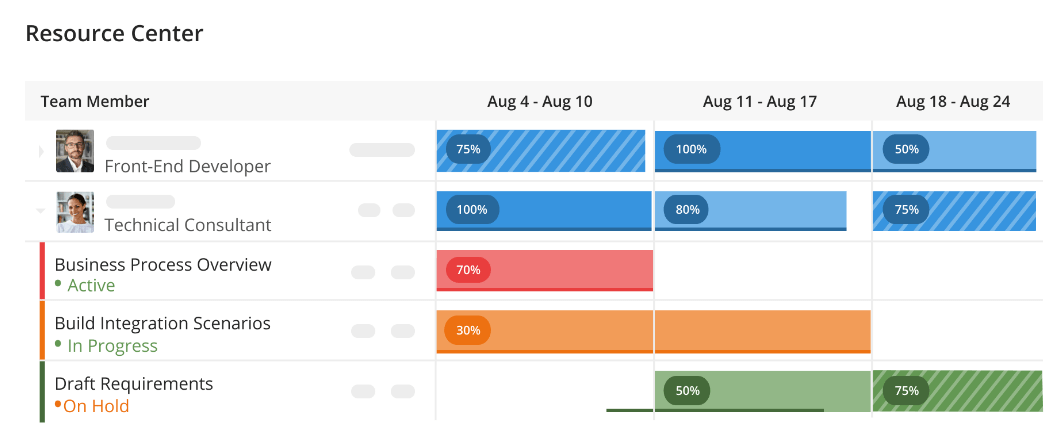
Task: Open the Business Process Overview project
Action: 163,265
